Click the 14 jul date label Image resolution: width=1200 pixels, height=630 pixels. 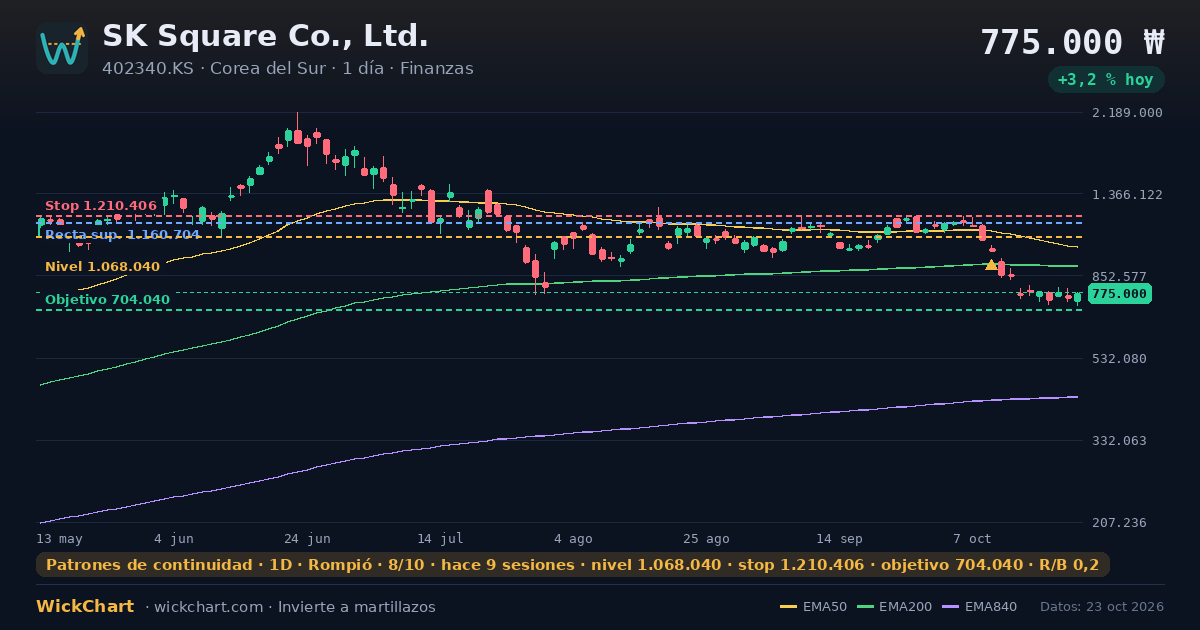click(440, 539)
